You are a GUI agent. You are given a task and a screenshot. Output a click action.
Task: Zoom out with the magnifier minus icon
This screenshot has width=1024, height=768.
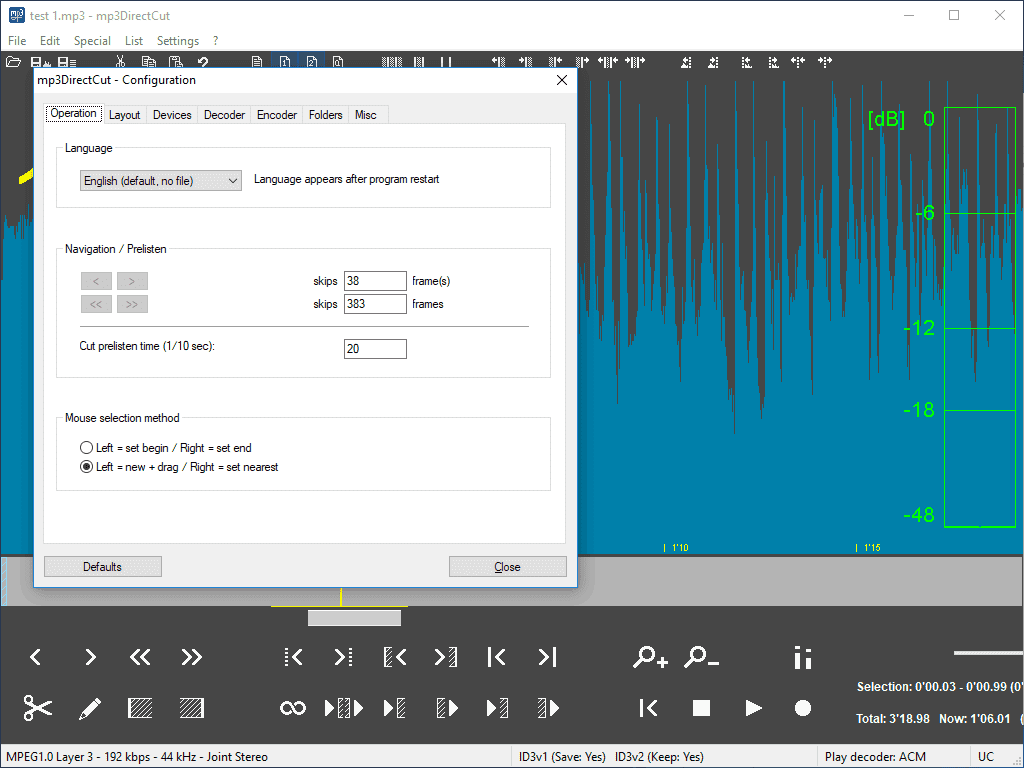coord(701,657)
